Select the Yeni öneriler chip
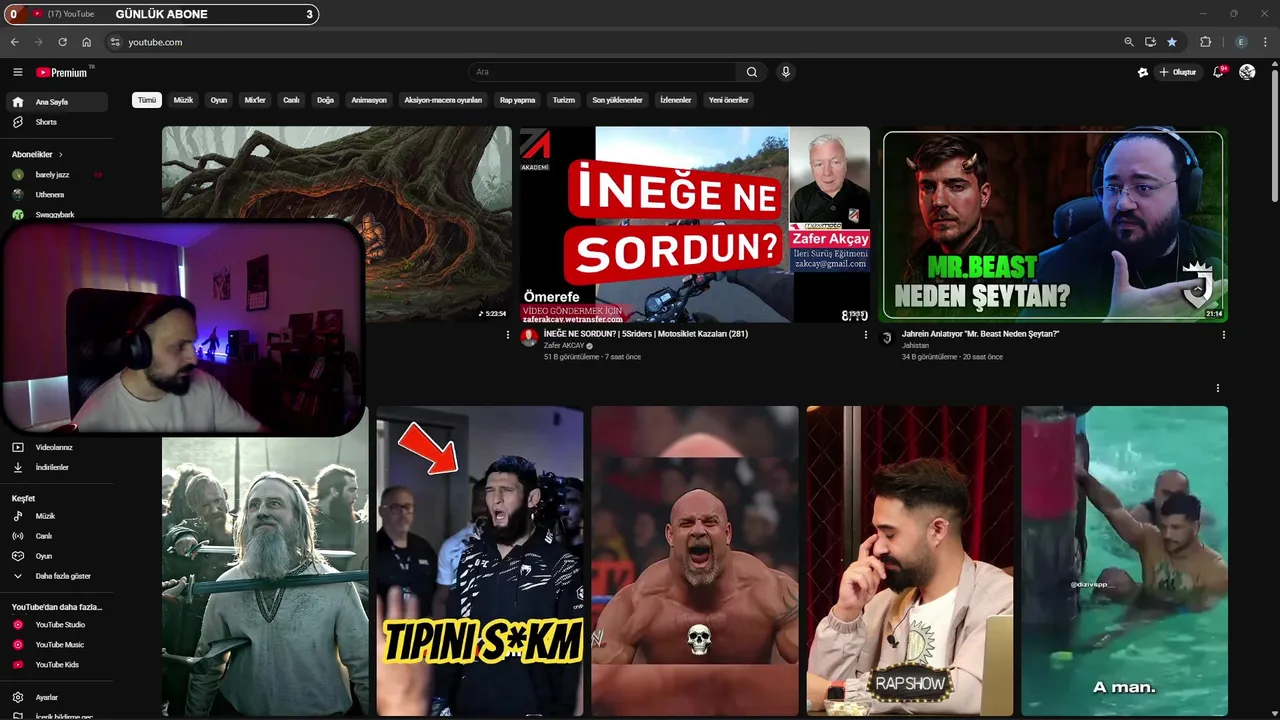 pyautogui.click(x=729, y=100)
